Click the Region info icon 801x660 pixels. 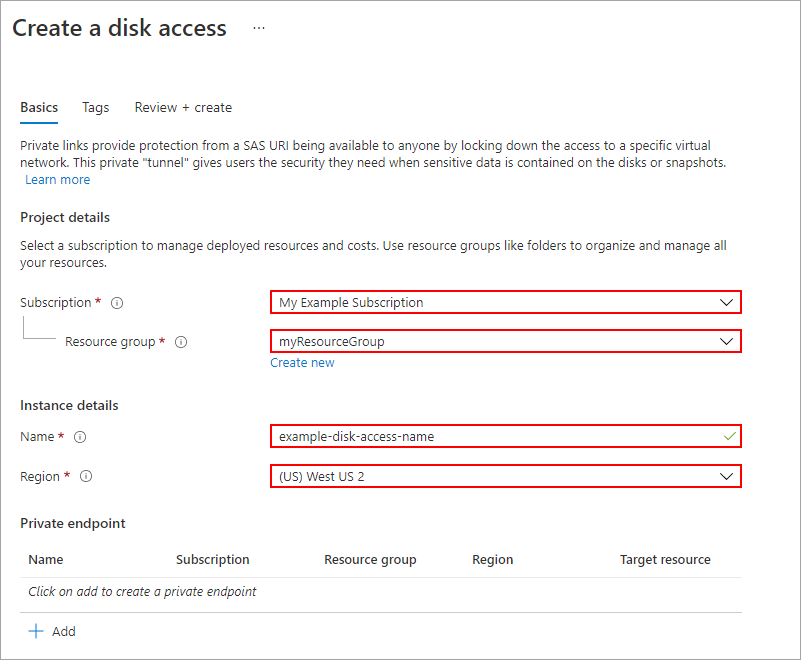86,477
